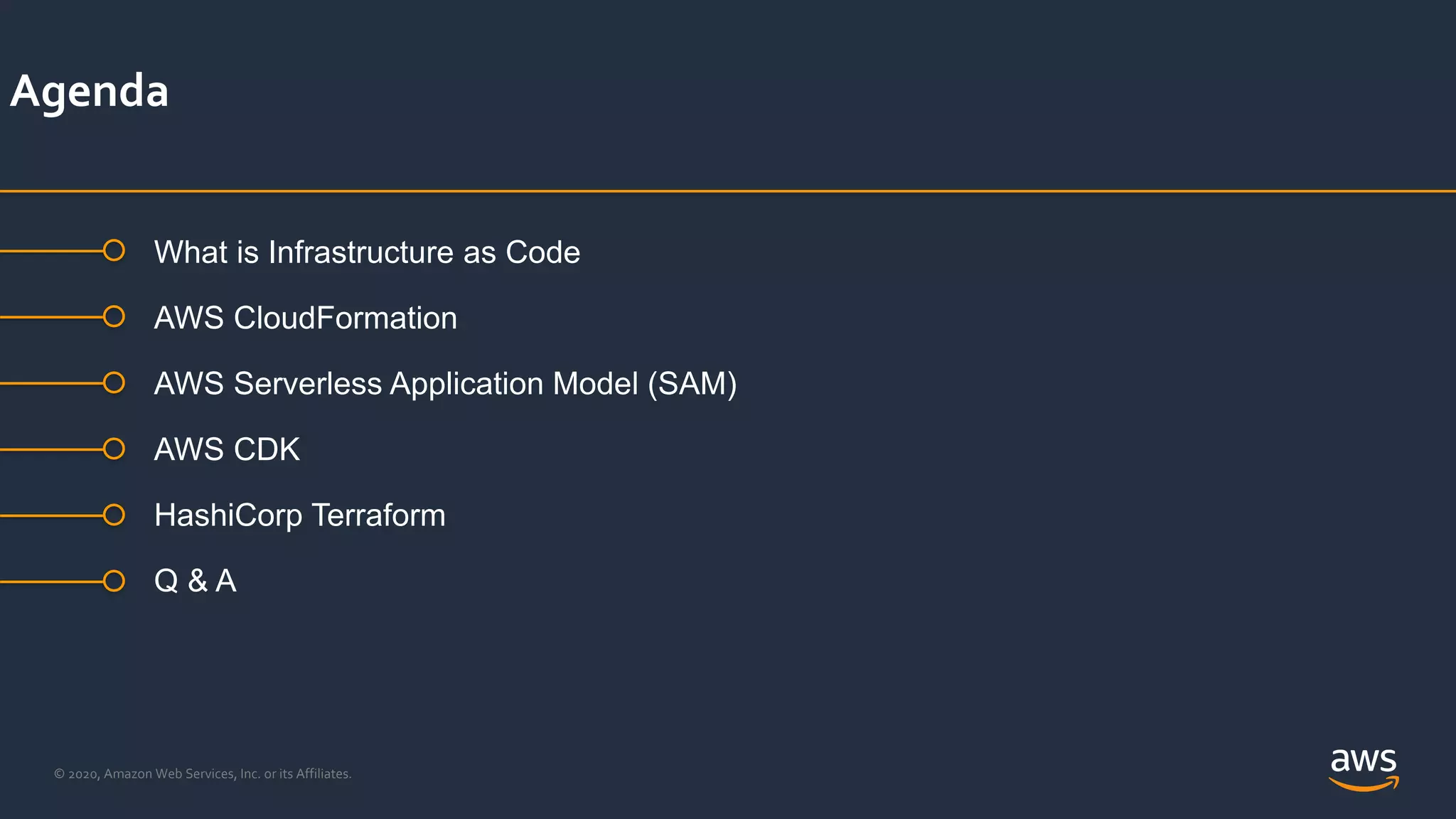Click the Amazon Web Services copyright notice
The height and width of the screenshot is (819, 1456).
203,773
